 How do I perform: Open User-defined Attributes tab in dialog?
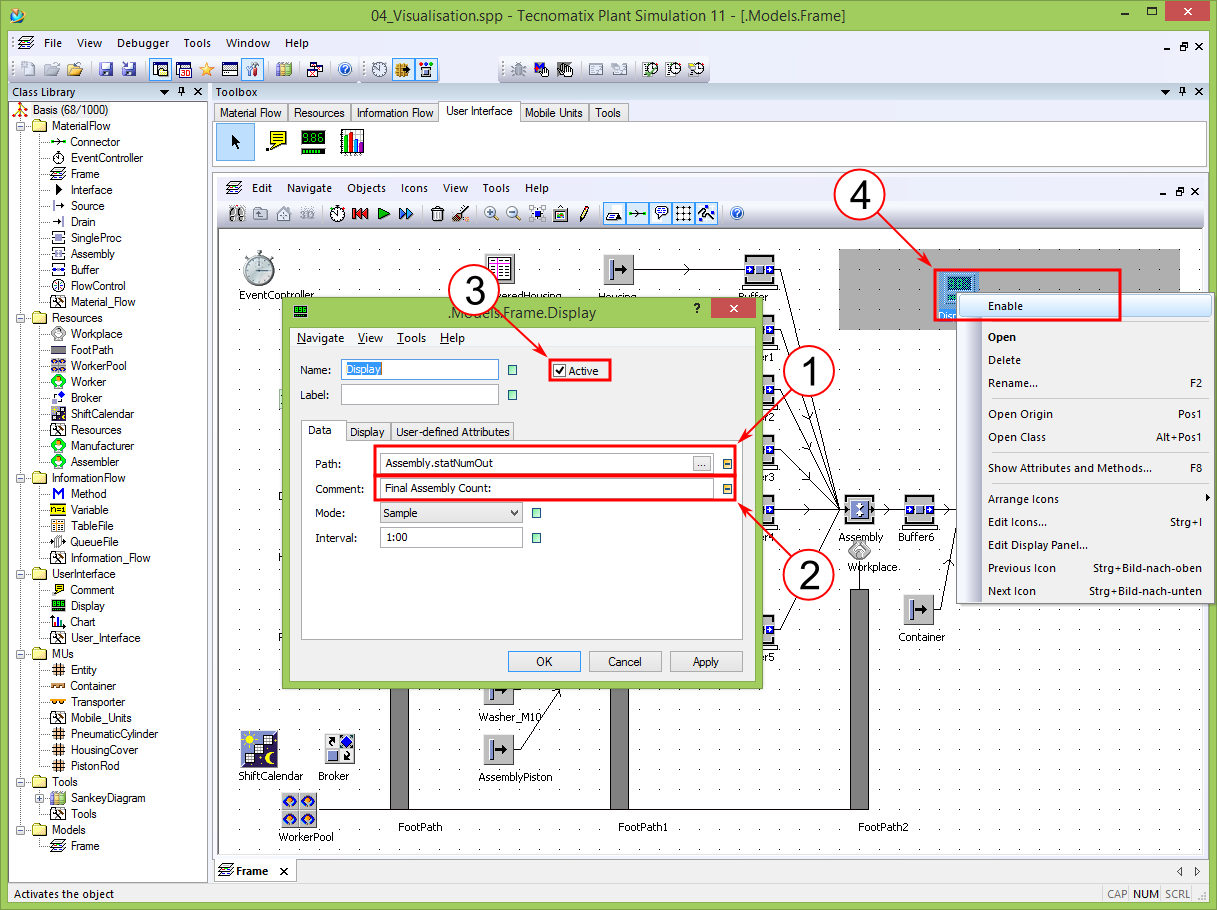(x=453, y=432)
